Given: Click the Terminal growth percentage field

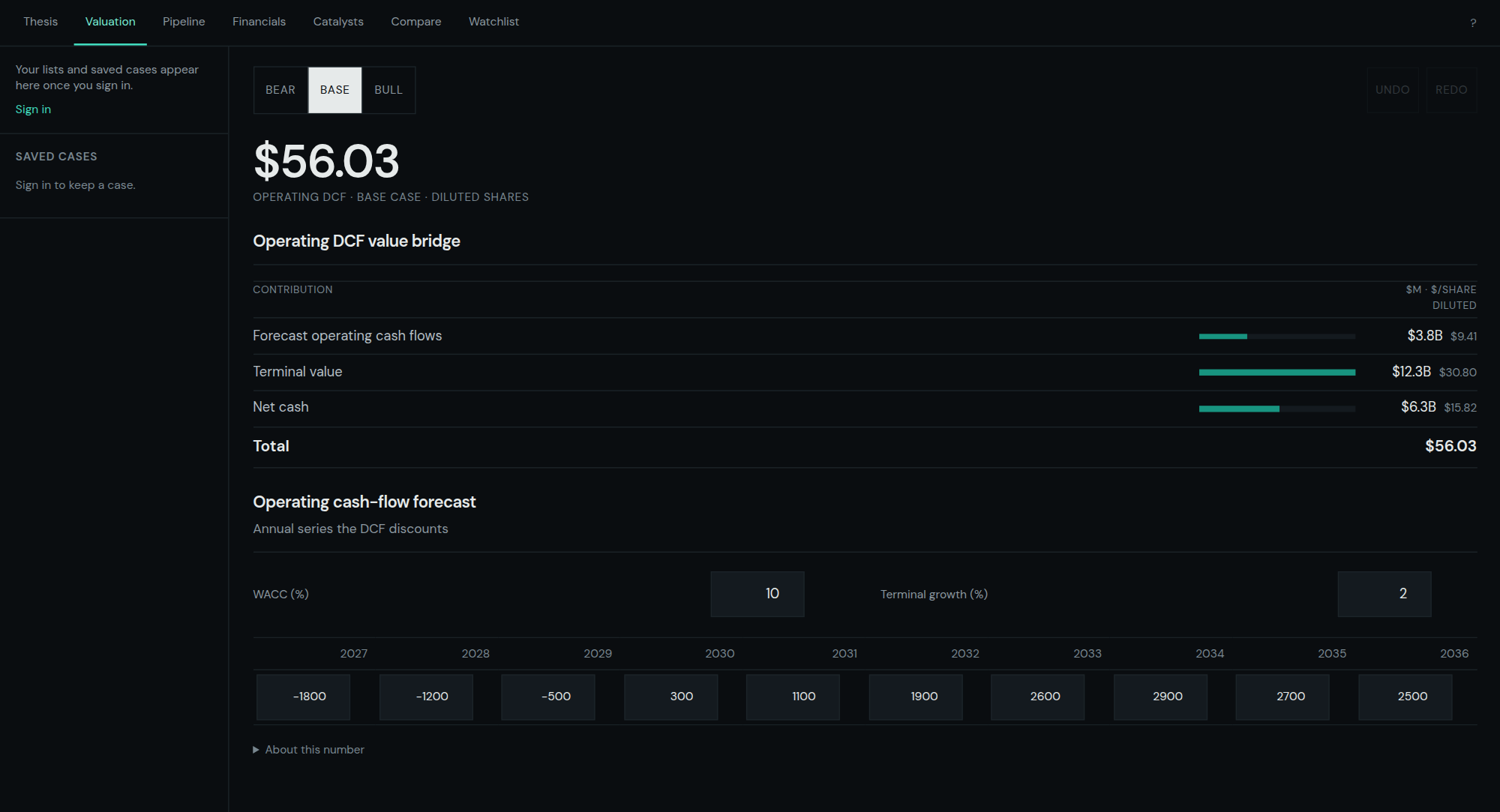Looking at the screenshot, I should tap(1384, 594).
